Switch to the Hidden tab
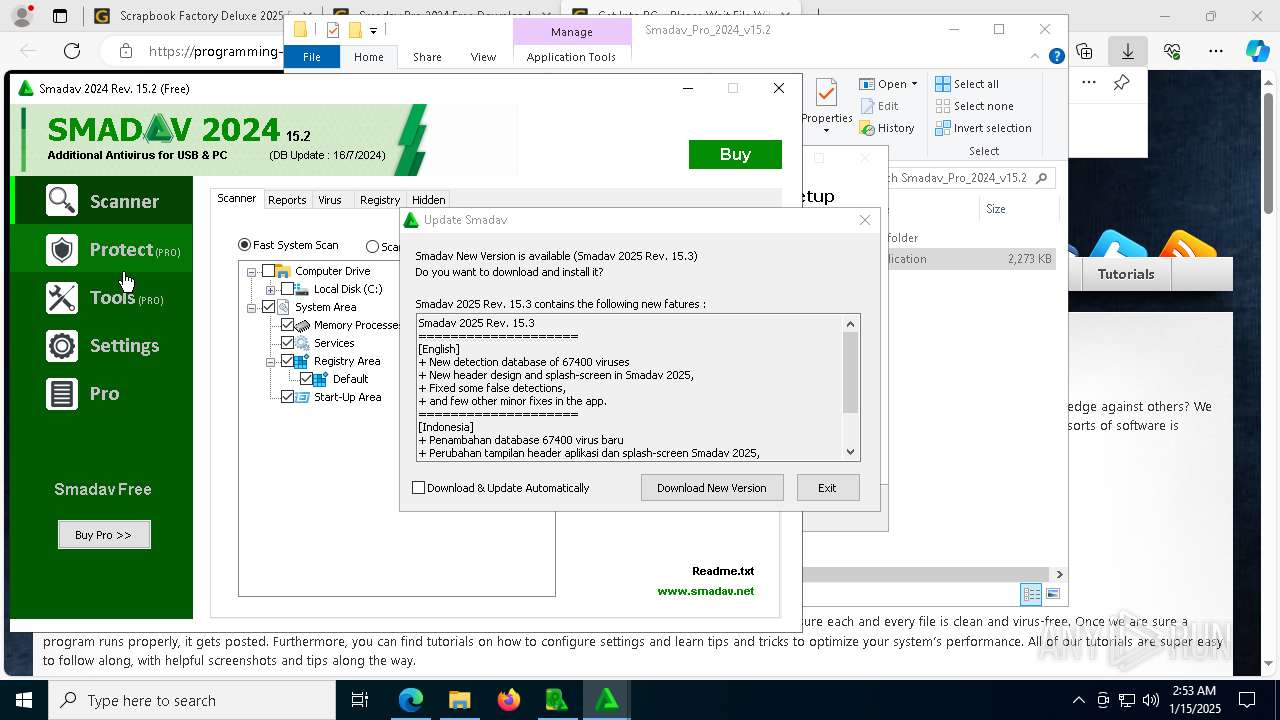1280x720 pixels. coord(429,200)
